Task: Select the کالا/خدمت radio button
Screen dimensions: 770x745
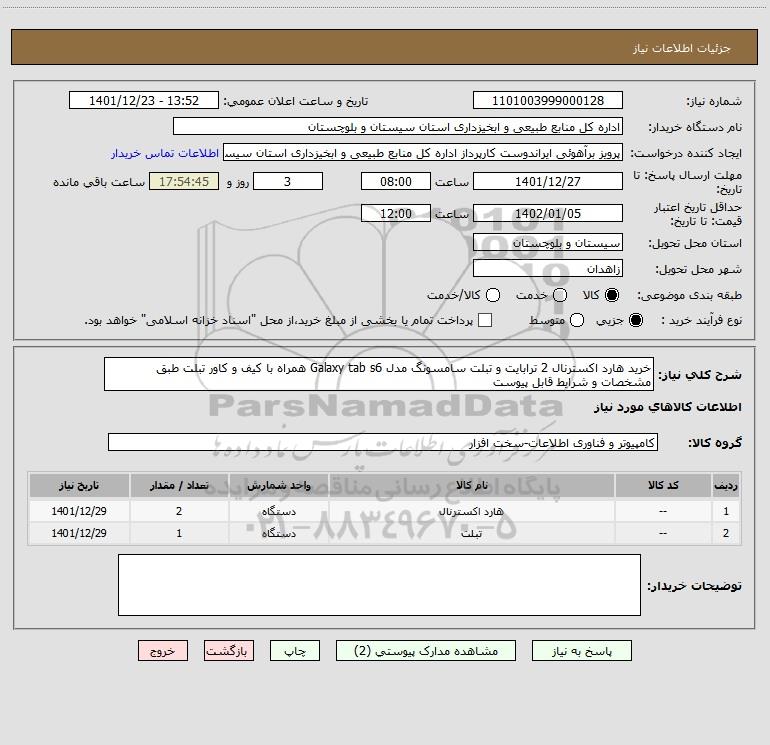Action: tap(493, 295)
